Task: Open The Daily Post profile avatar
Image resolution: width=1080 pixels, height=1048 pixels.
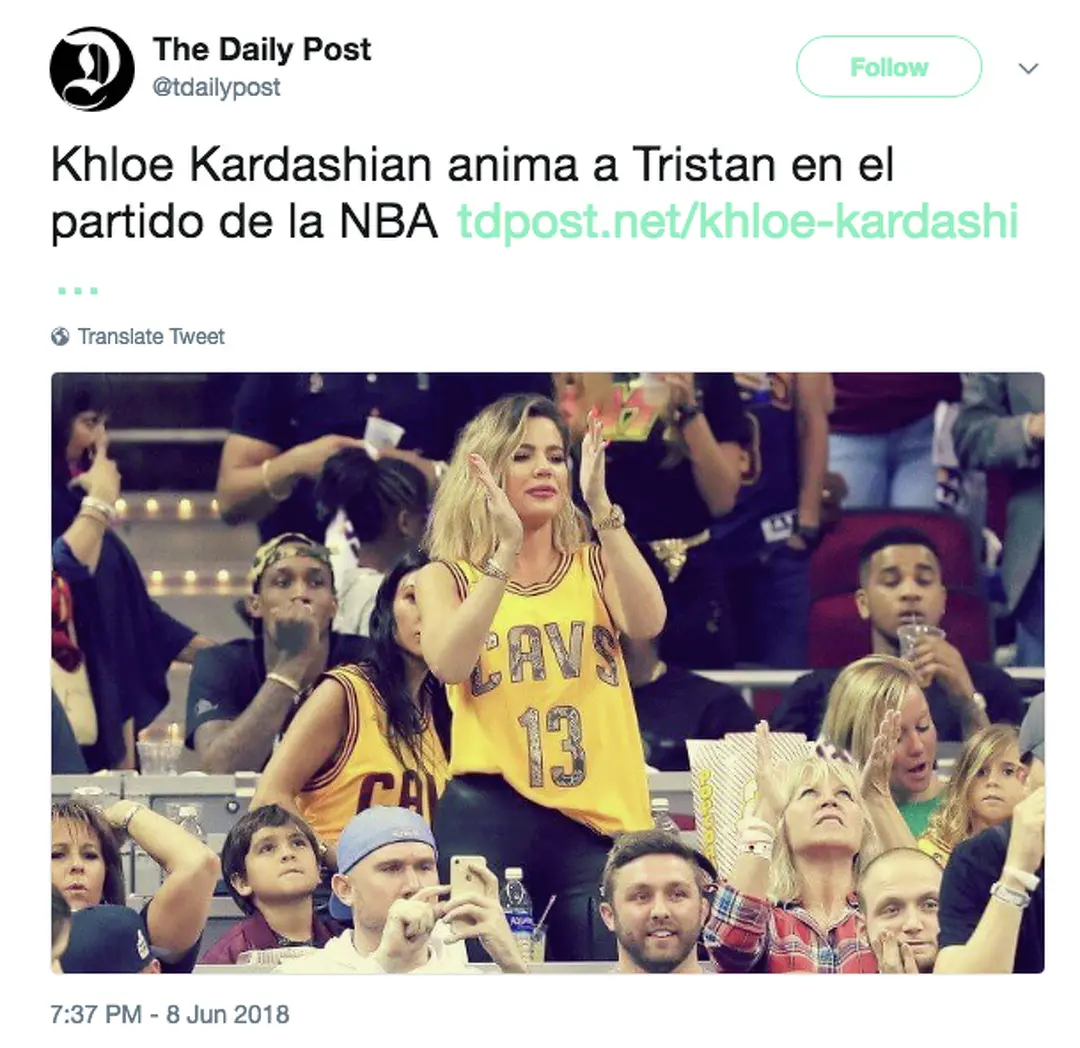Action: point(92,69)
